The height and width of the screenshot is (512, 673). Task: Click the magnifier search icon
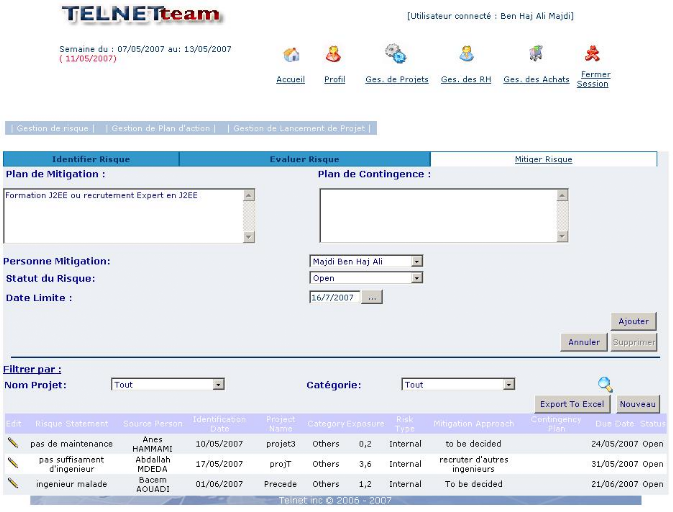coord(605,385)
